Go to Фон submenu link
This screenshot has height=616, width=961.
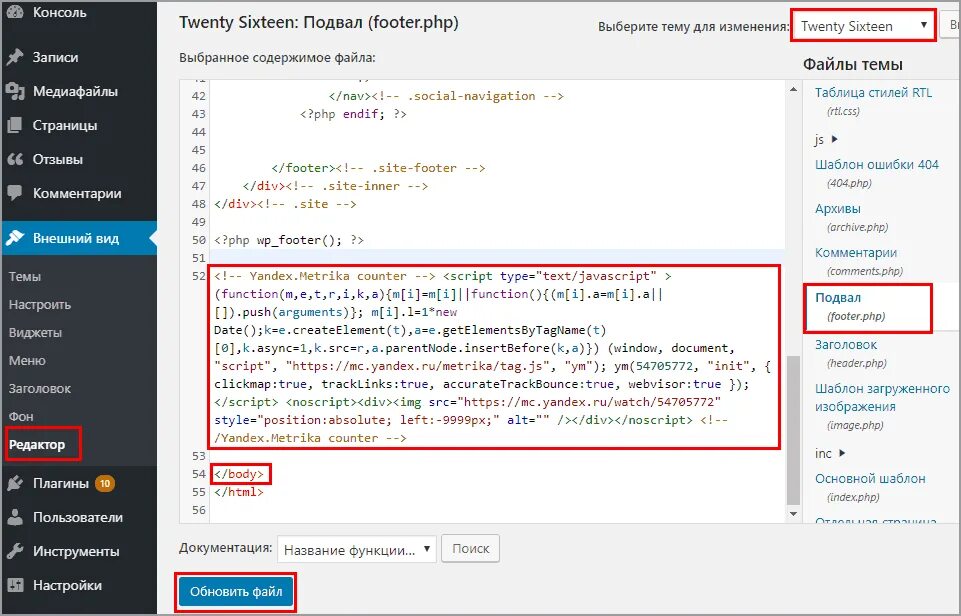21,416
